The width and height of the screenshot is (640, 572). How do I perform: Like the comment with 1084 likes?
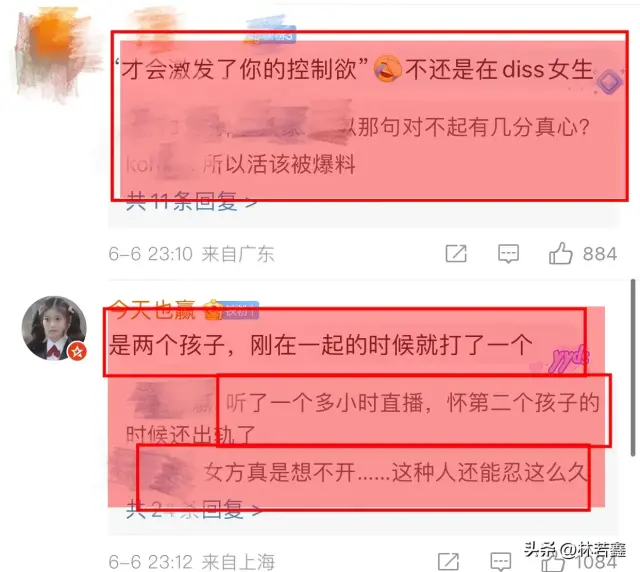point(553,563)
